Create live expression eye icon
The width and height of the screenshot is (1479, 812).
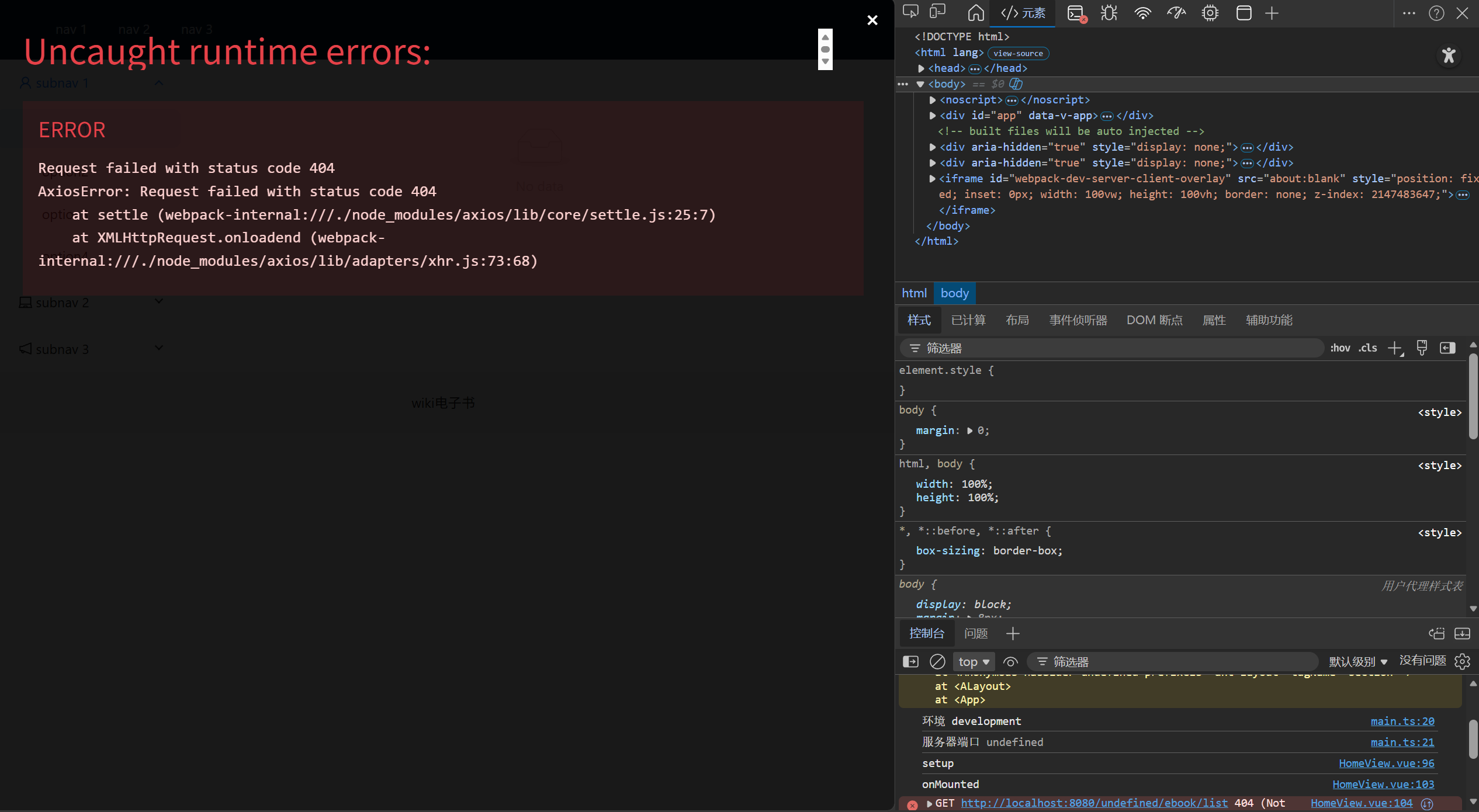pyautogui.click(x=1010, y=662)
